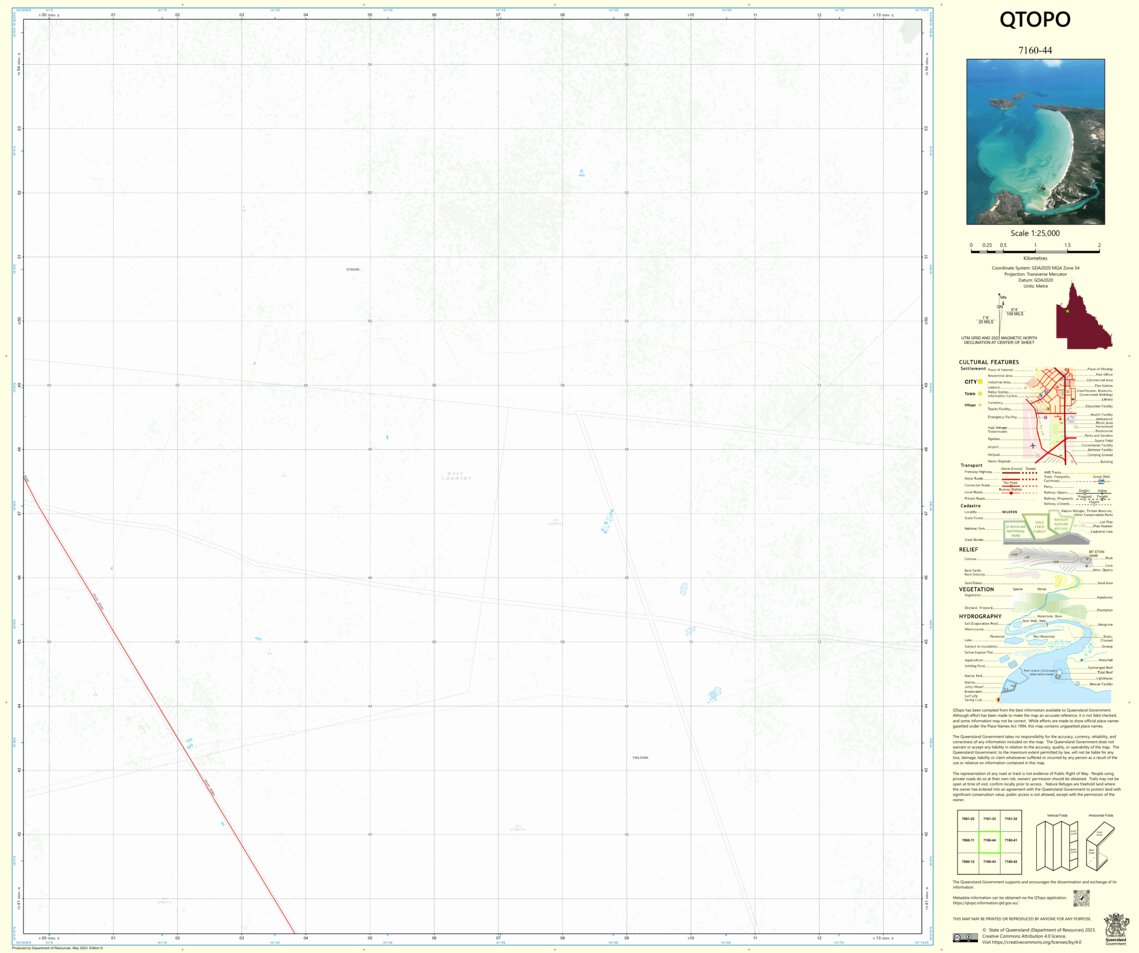Select the 7160-41 adjoining map sheet
Image resolution: width=1139 pixels, height=953 pixels.
1011,840
